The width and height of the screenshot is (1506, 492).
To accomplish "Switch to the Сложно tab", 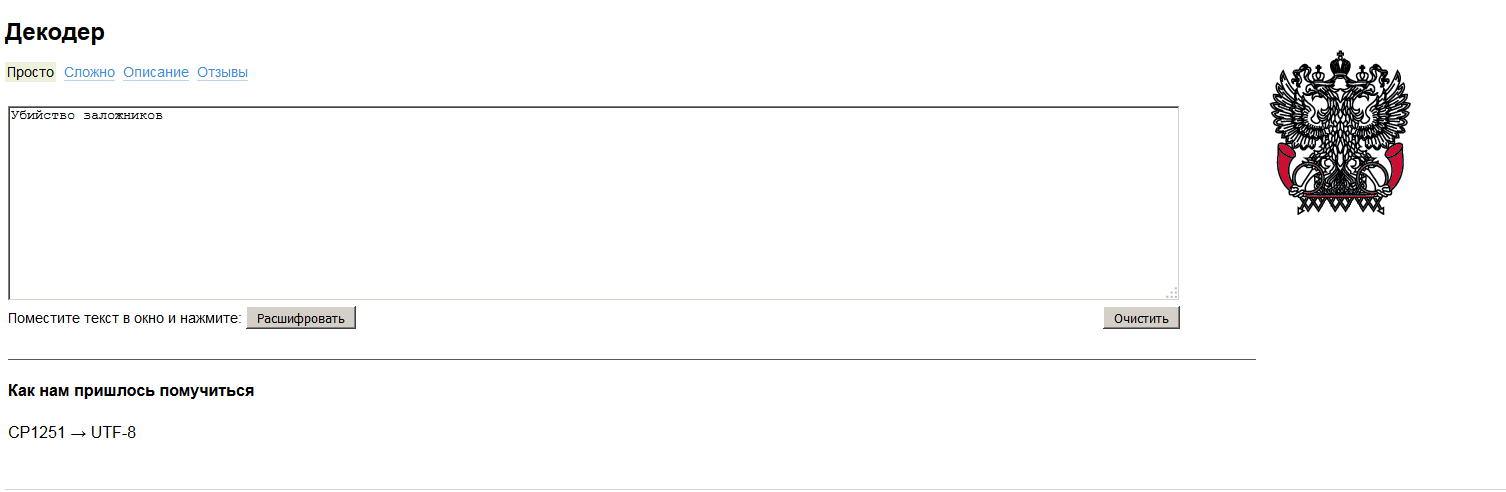I will point(89,72).
